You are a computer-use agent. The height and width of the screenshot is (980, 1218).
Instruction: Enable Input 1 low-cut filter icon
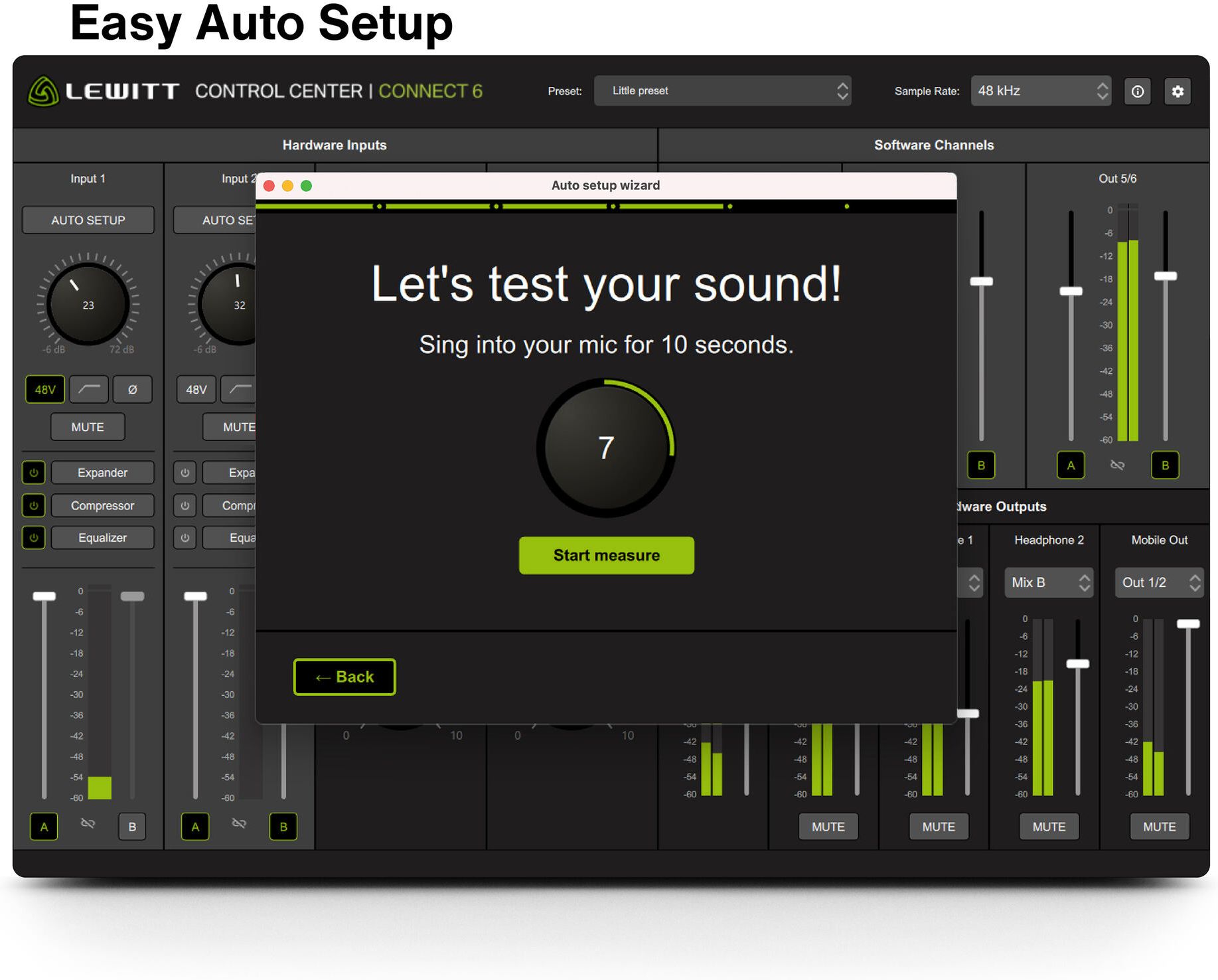(x=89, y=390)
